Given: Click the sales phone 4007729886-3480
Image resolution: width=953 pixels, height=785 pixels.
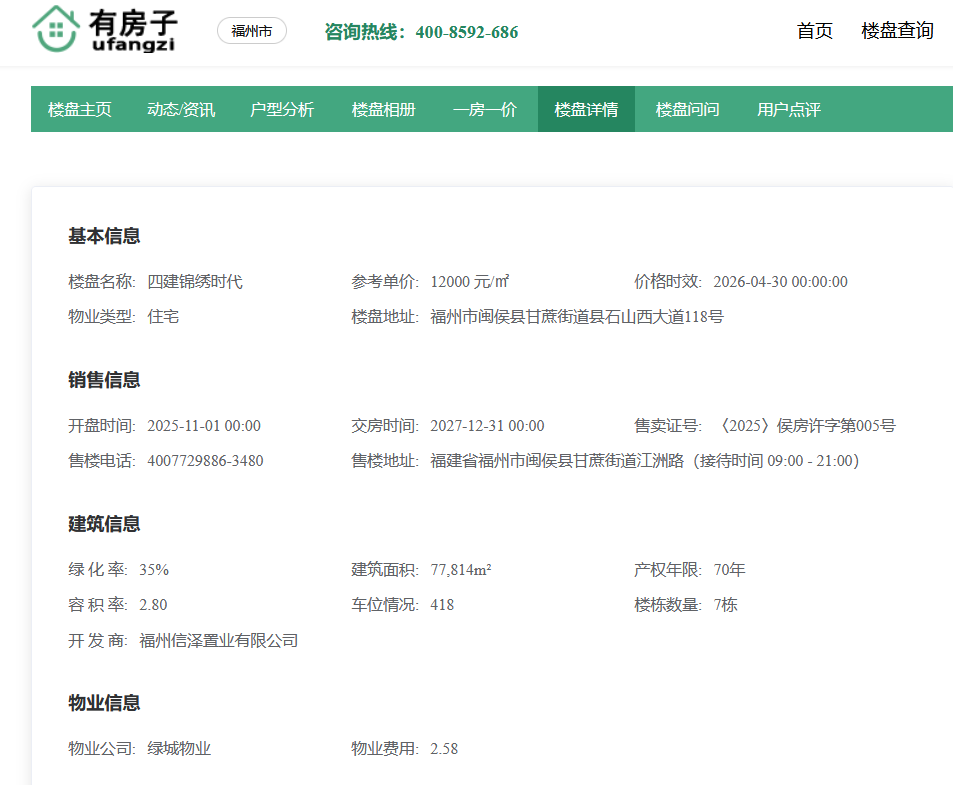Looking at the screenshot, I should coord(205,461).
